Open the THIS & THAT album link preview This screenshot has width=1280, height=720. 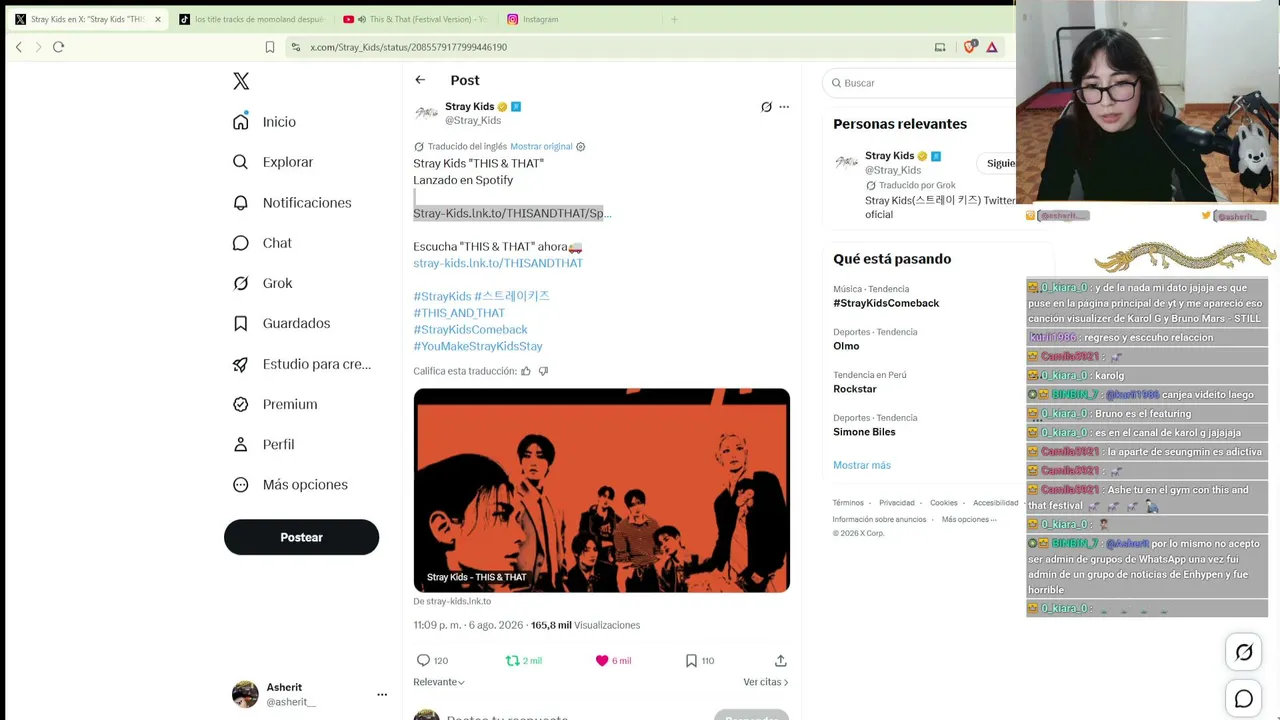pos(602,490)
